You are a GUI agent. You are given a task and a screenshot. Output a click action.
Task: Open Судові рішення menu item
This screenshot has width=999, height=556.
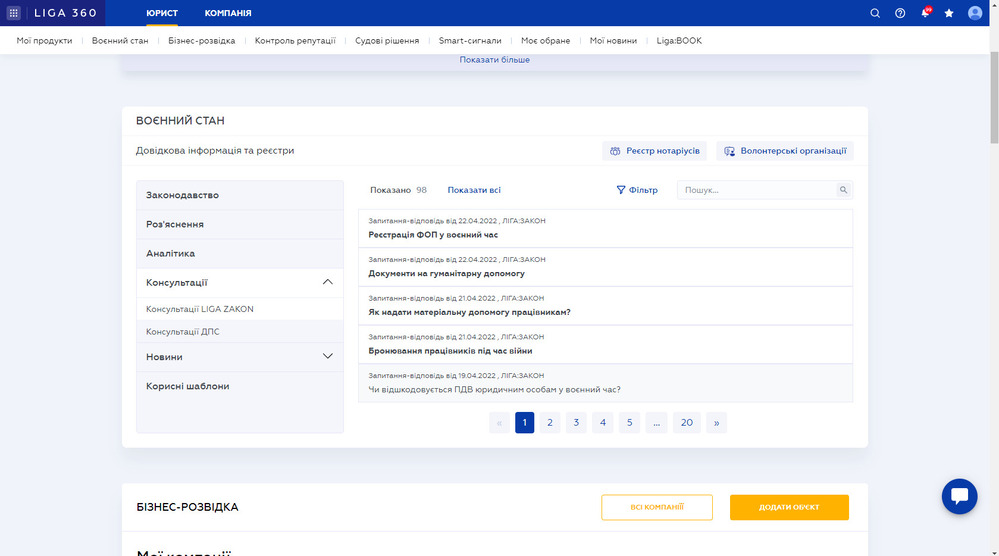[x=387, y=40]
